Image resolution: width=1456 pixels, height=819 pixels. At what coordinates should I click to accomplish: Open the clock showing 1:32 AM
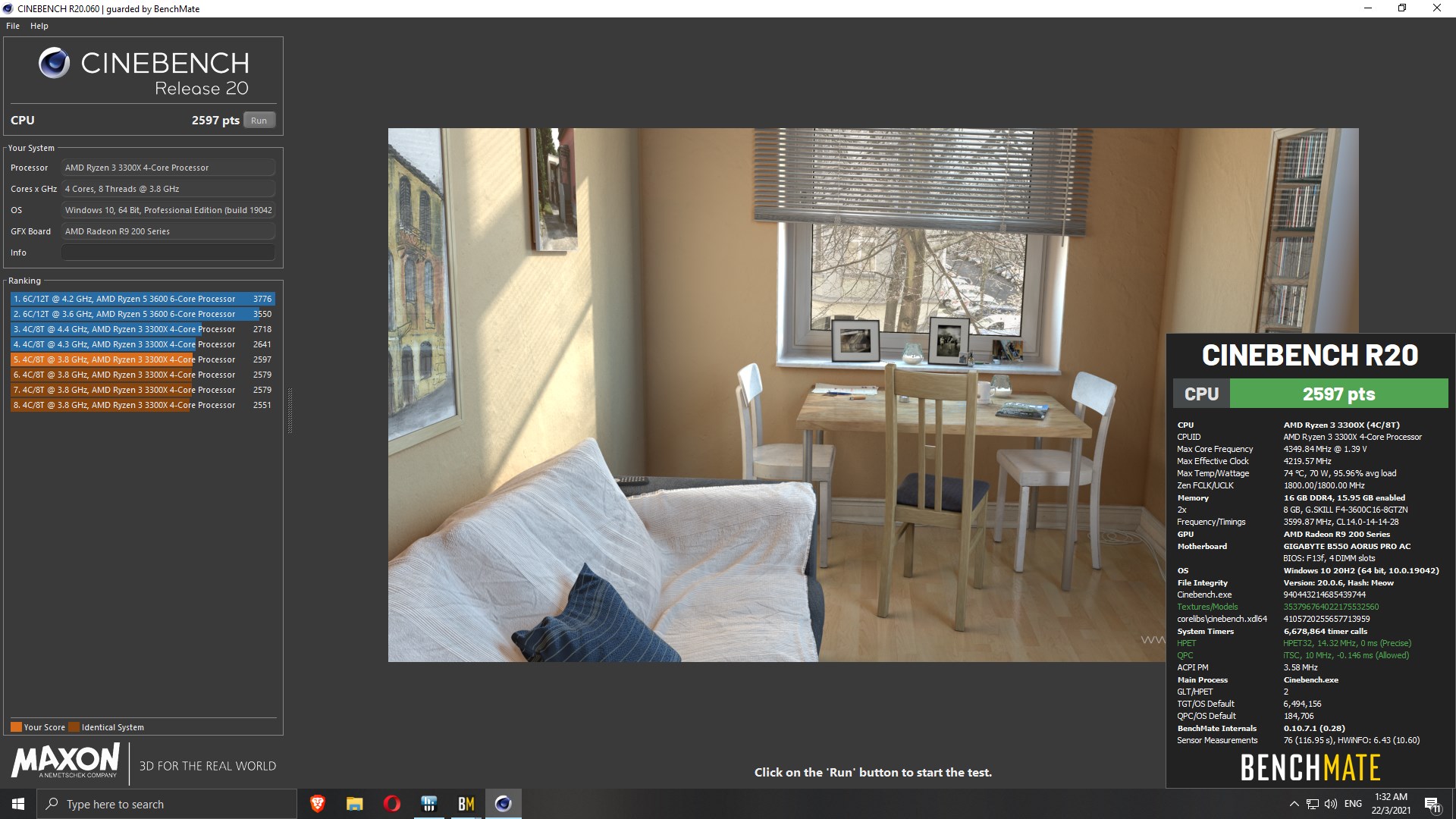coord(1391,804)
